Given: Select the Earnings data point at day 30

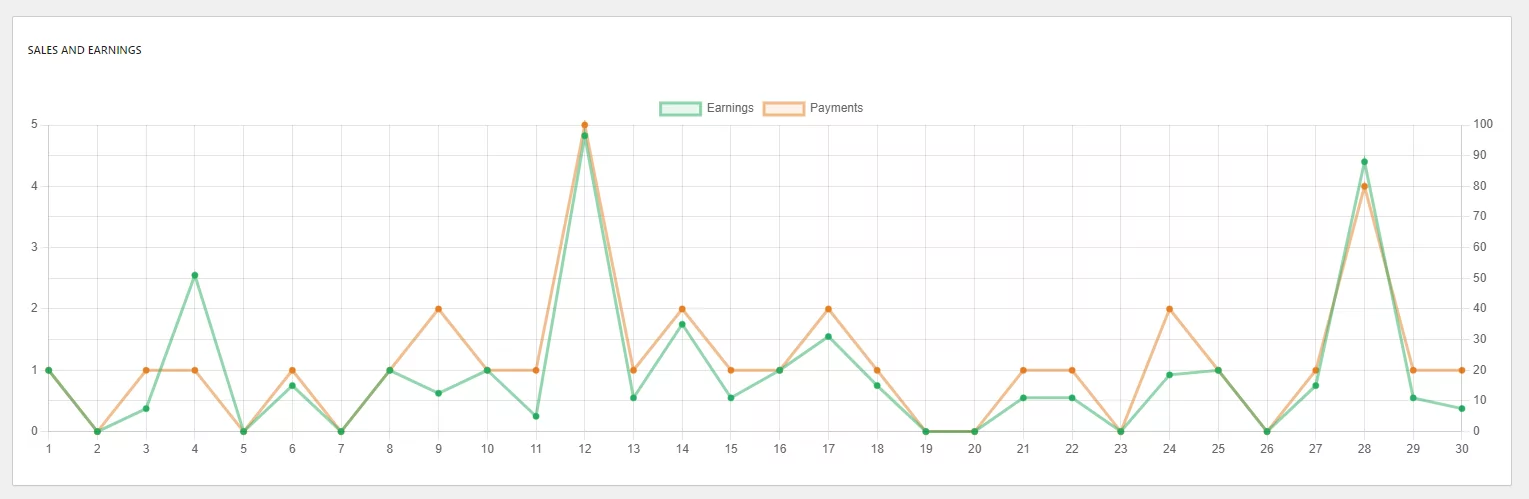Looking at the screenshot, I should click(x=1462, y=408).
